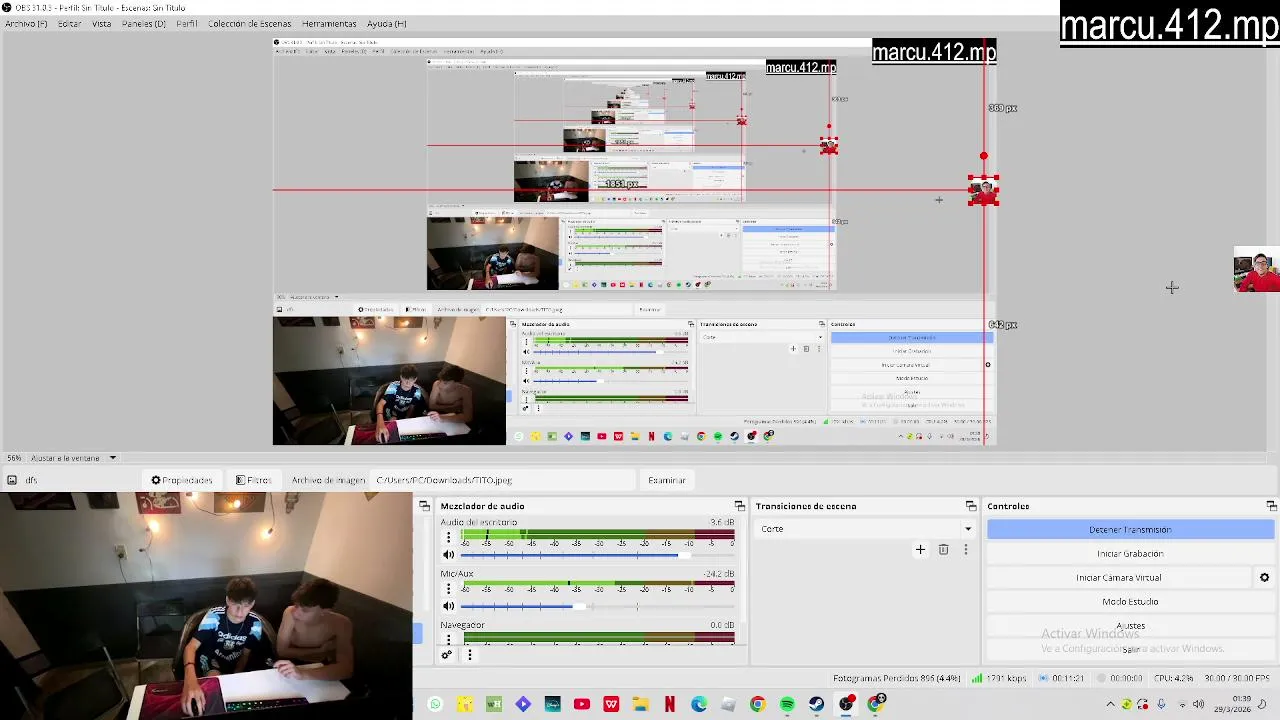Click the CPU usage status text
1280x720 pixels.
[x=1173, y=679]
